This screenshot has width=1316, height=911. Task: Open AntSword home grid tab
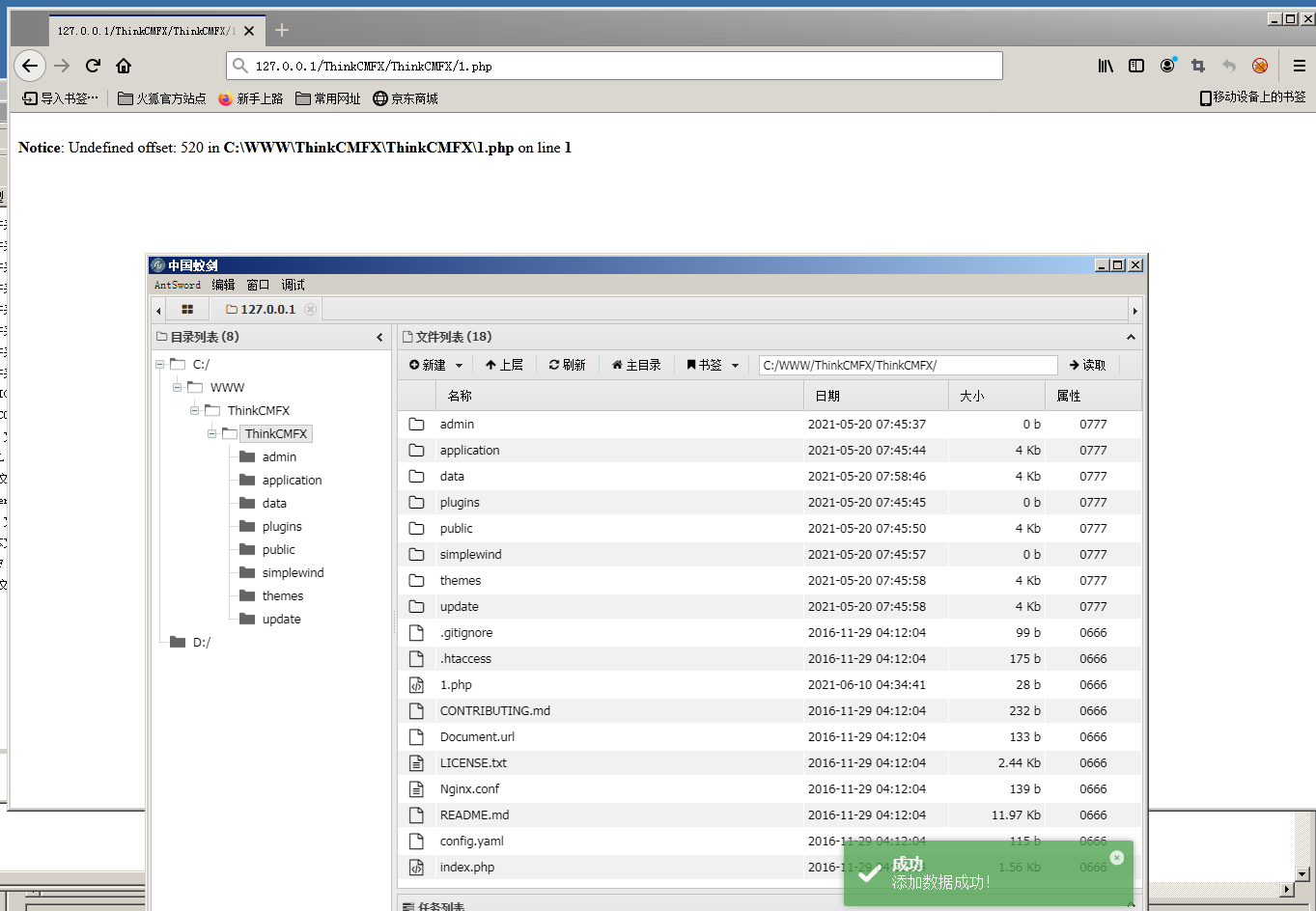point(187,310)
